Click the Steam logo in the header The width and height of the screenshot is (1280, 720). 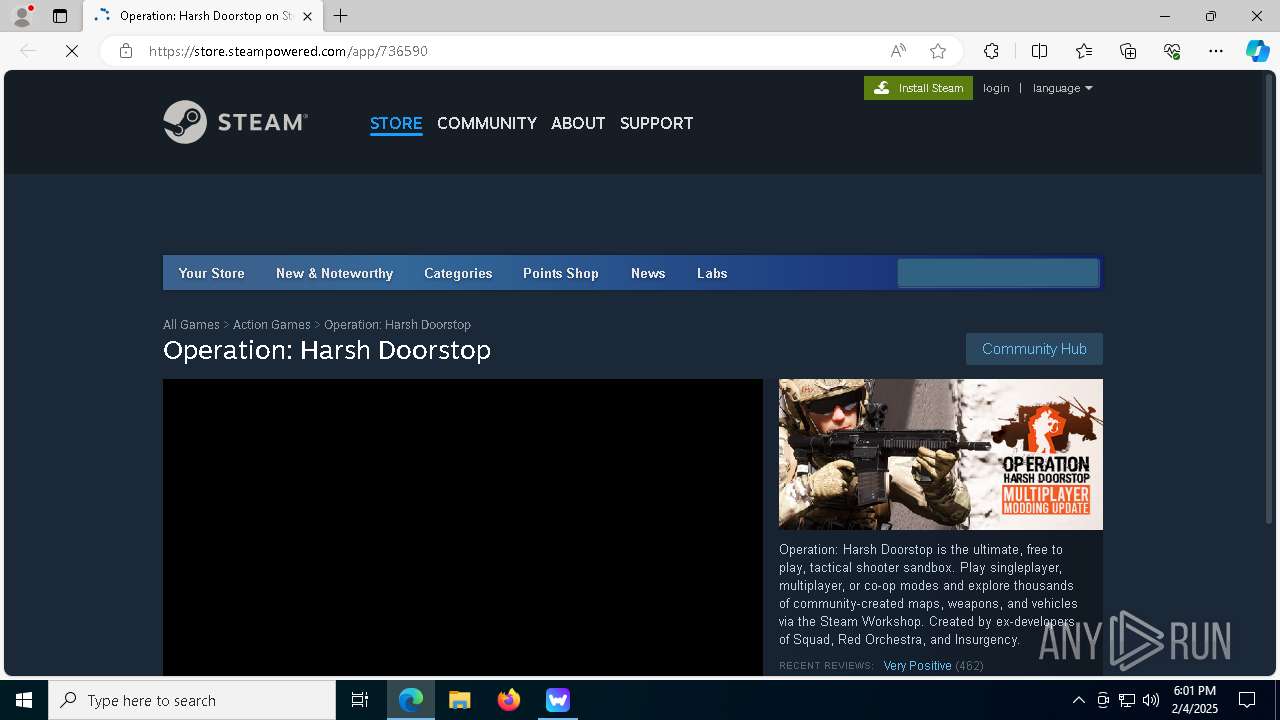pos(235,122)
